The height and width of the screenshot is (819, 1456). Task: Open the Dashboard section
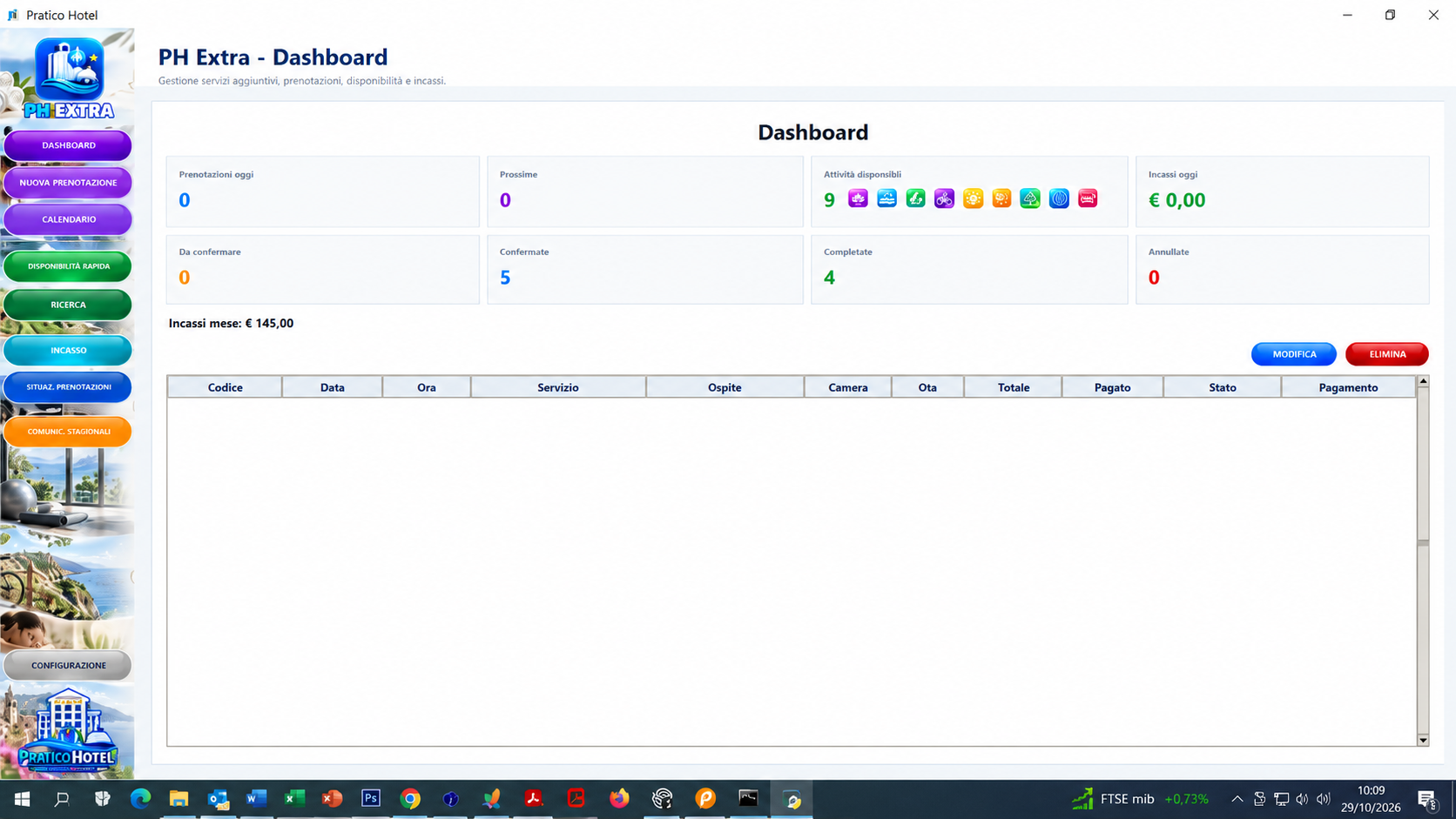pyautogui.click(x=68, y=145)
